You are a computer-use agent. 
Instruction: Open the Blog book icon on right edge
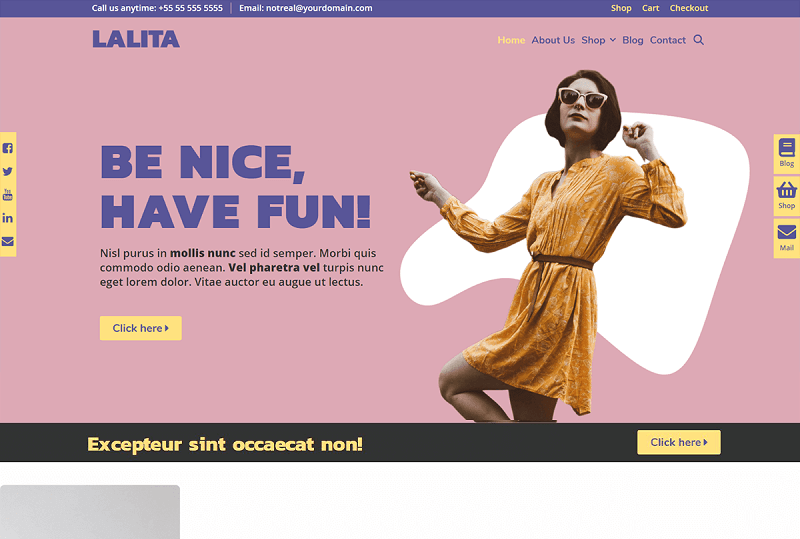786,154
